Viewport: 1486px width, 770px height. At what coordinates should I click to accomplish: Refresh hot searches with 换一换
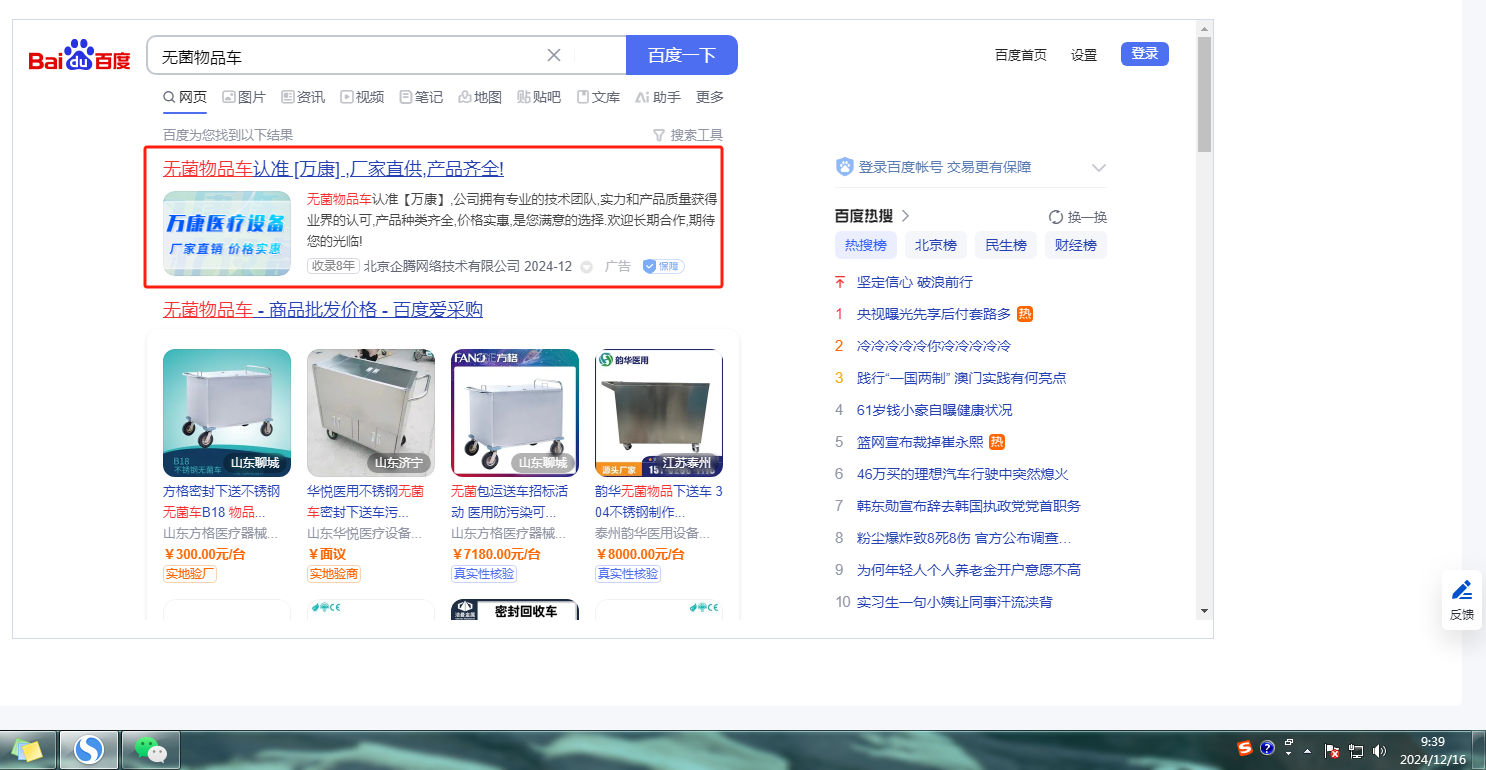tap(1078, 217)
